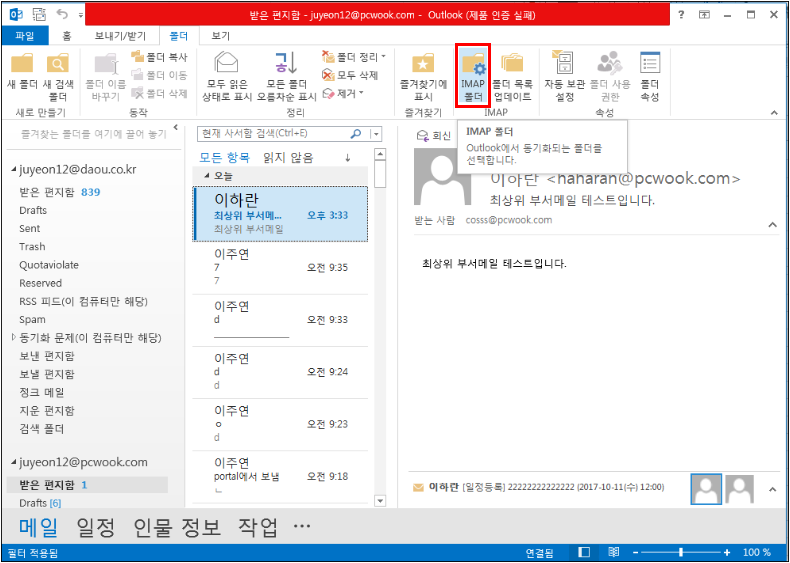Open the 제거 dropdown menu

343,93
